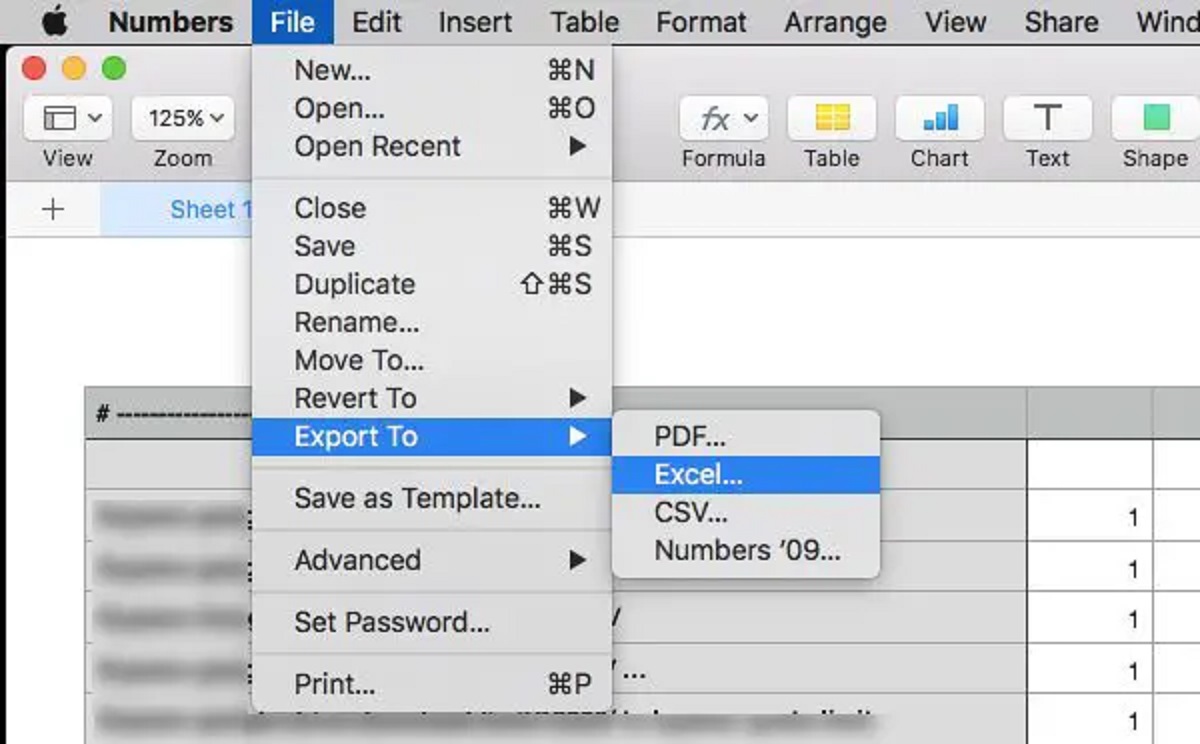Click the green Shape icon

(1155, 120)
